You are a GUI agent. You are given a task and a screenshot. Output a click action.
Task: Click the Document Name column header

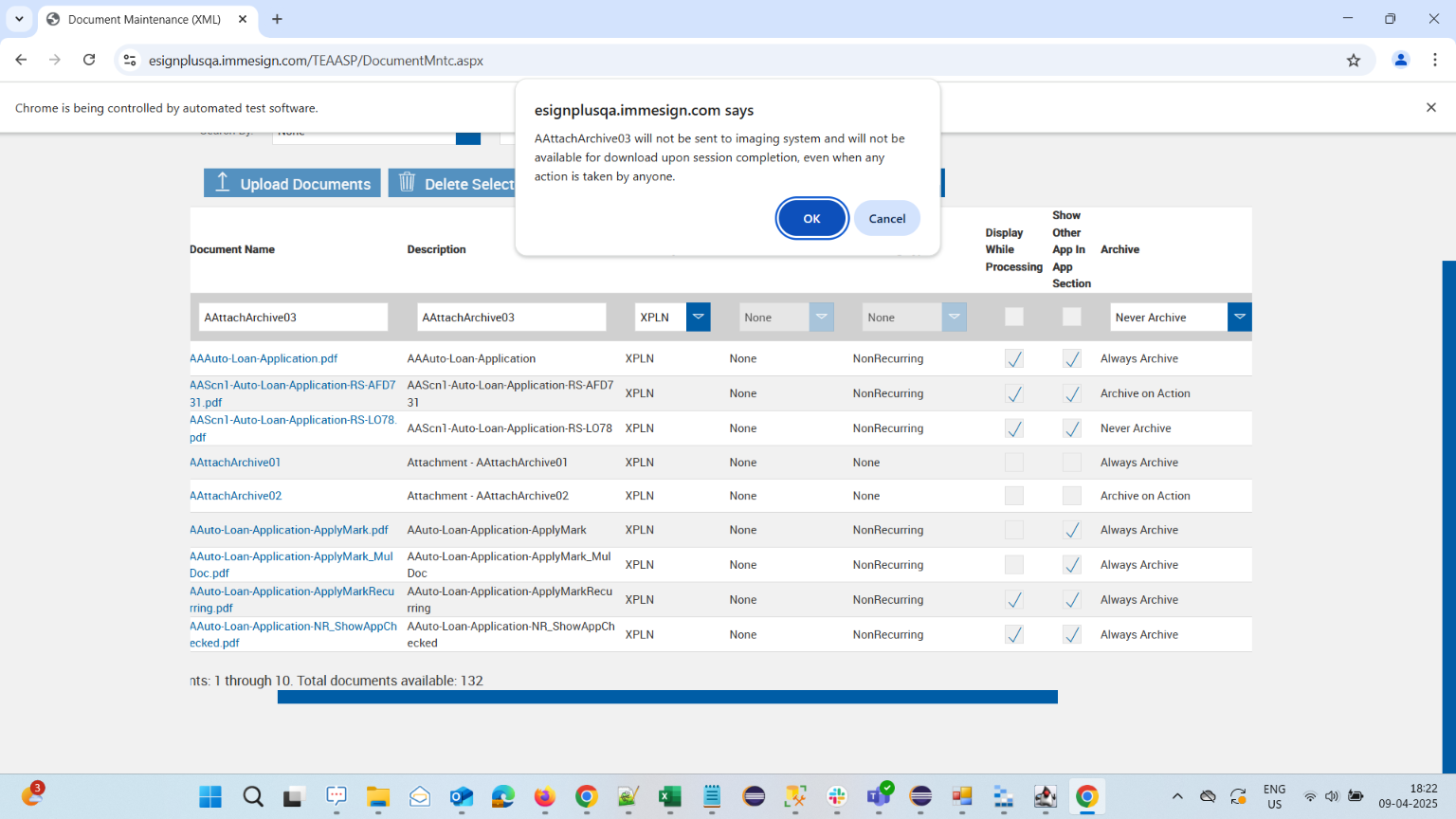[232, 249]
